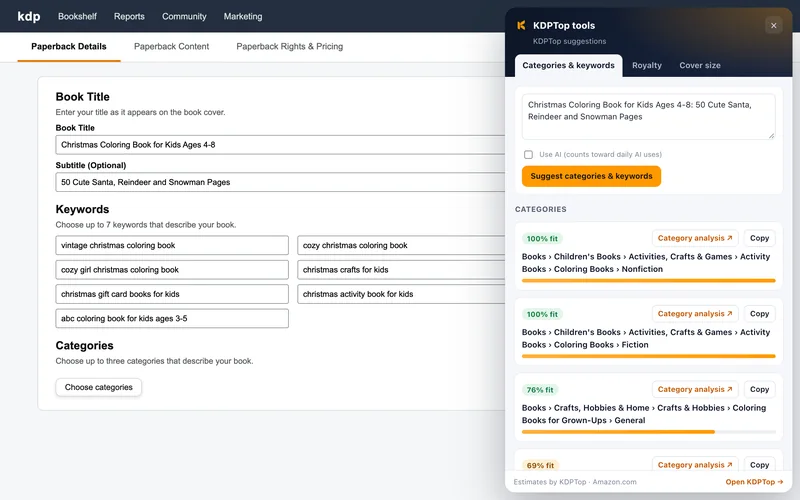Click the 69% fit badge

tap(540, 465)
